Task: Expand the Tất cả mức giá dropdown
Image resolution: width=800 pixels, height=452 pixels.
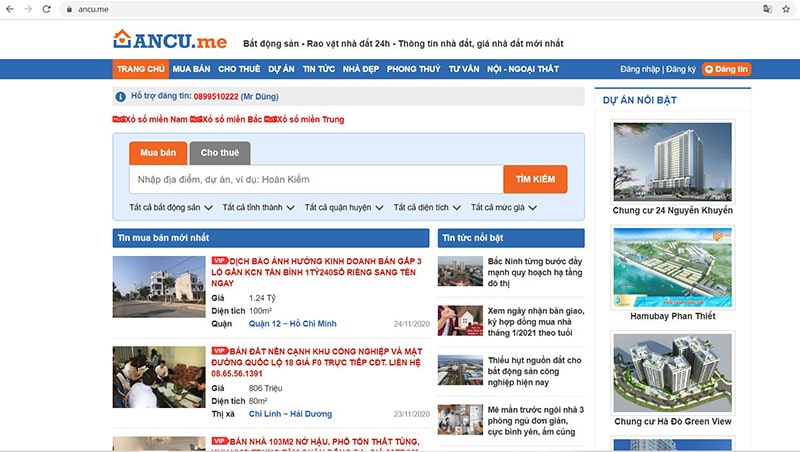Action: [504, 207]
